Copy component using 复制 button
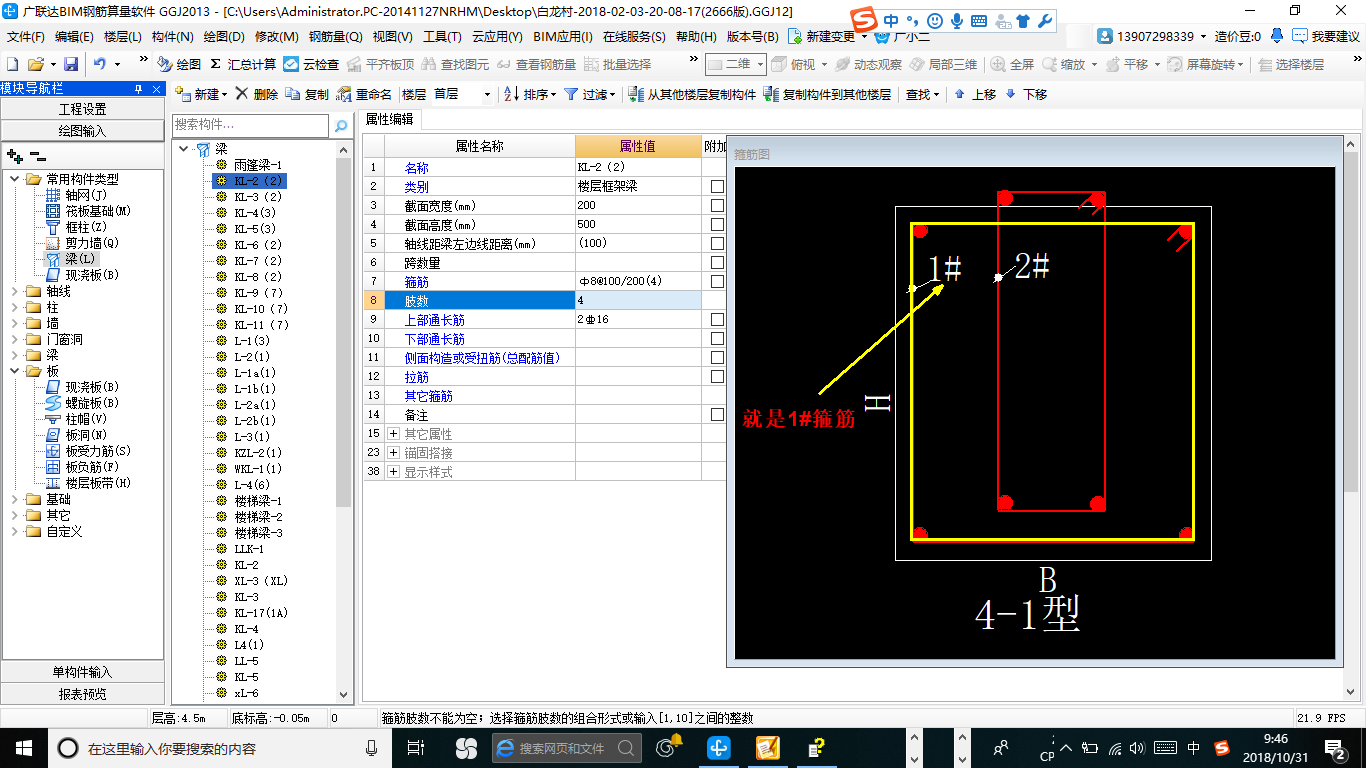 pyautogui.click(x=306, y=94)
